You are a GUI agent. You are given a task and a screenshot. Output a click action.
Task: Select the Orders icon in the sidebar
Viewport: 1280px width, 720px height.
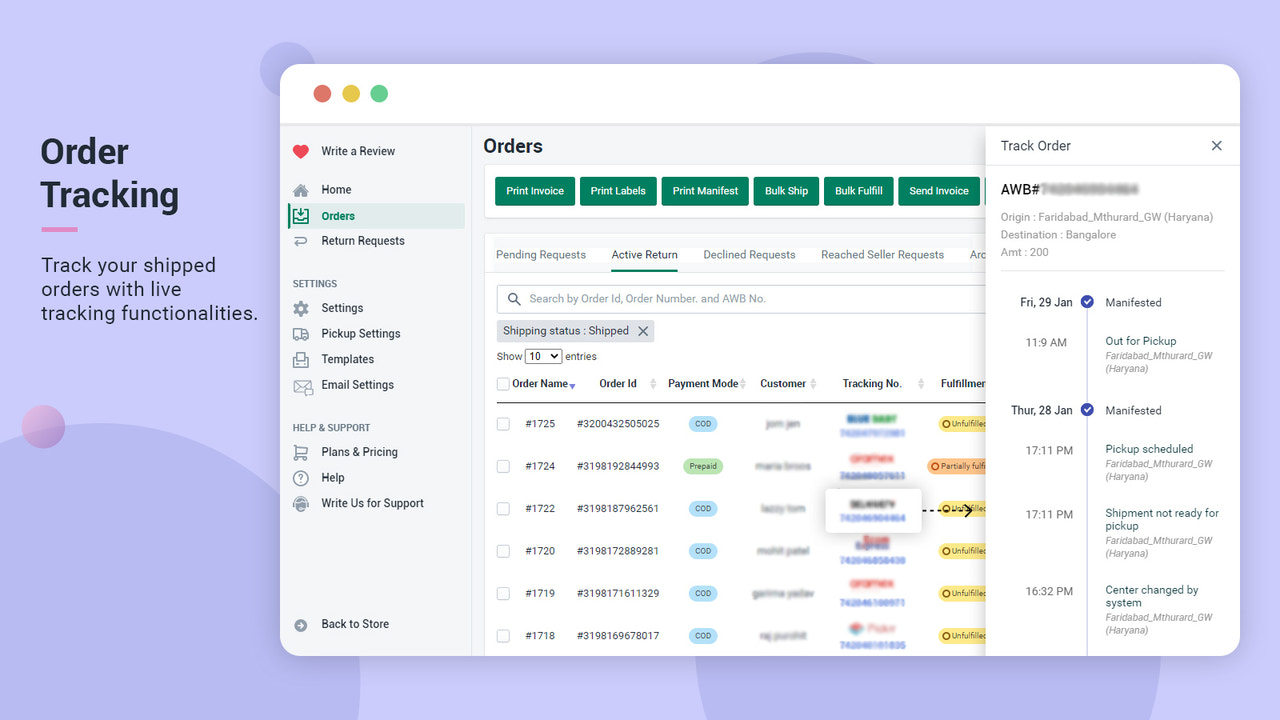coord(301,215)
